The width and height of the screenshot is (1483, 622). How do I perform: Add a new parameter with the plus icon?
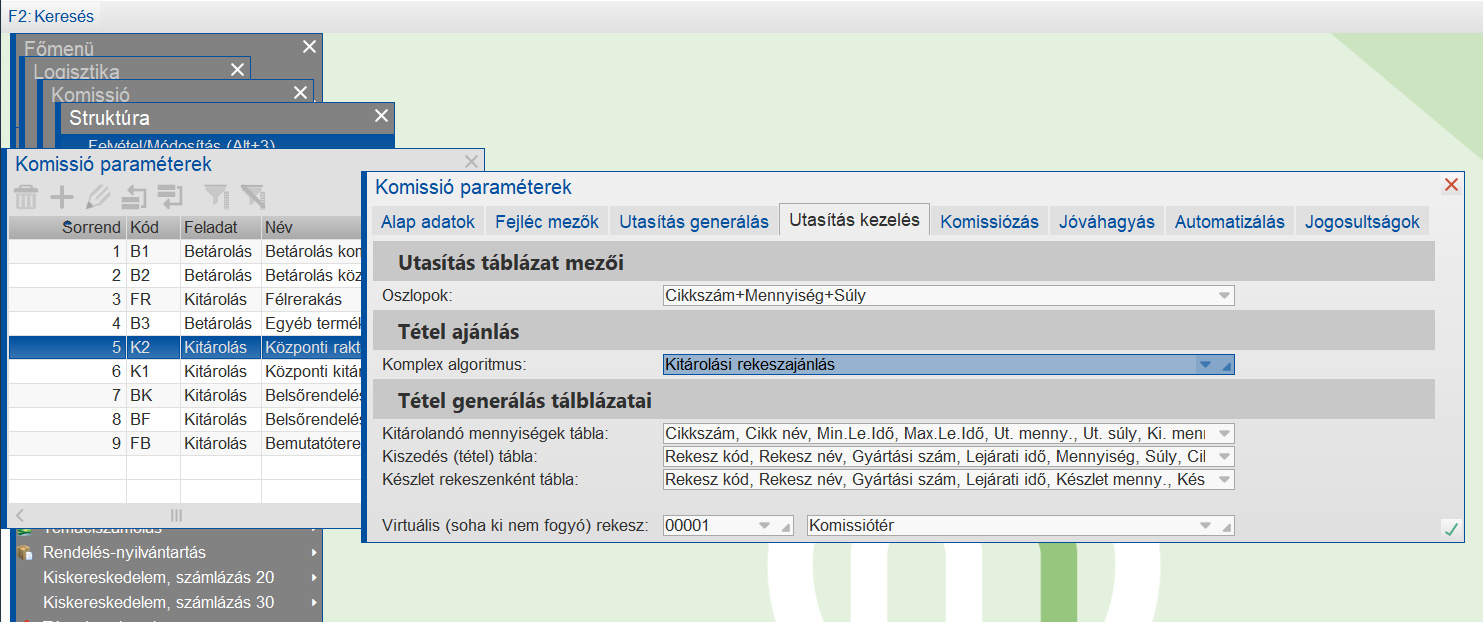click(x=62, y=197)
